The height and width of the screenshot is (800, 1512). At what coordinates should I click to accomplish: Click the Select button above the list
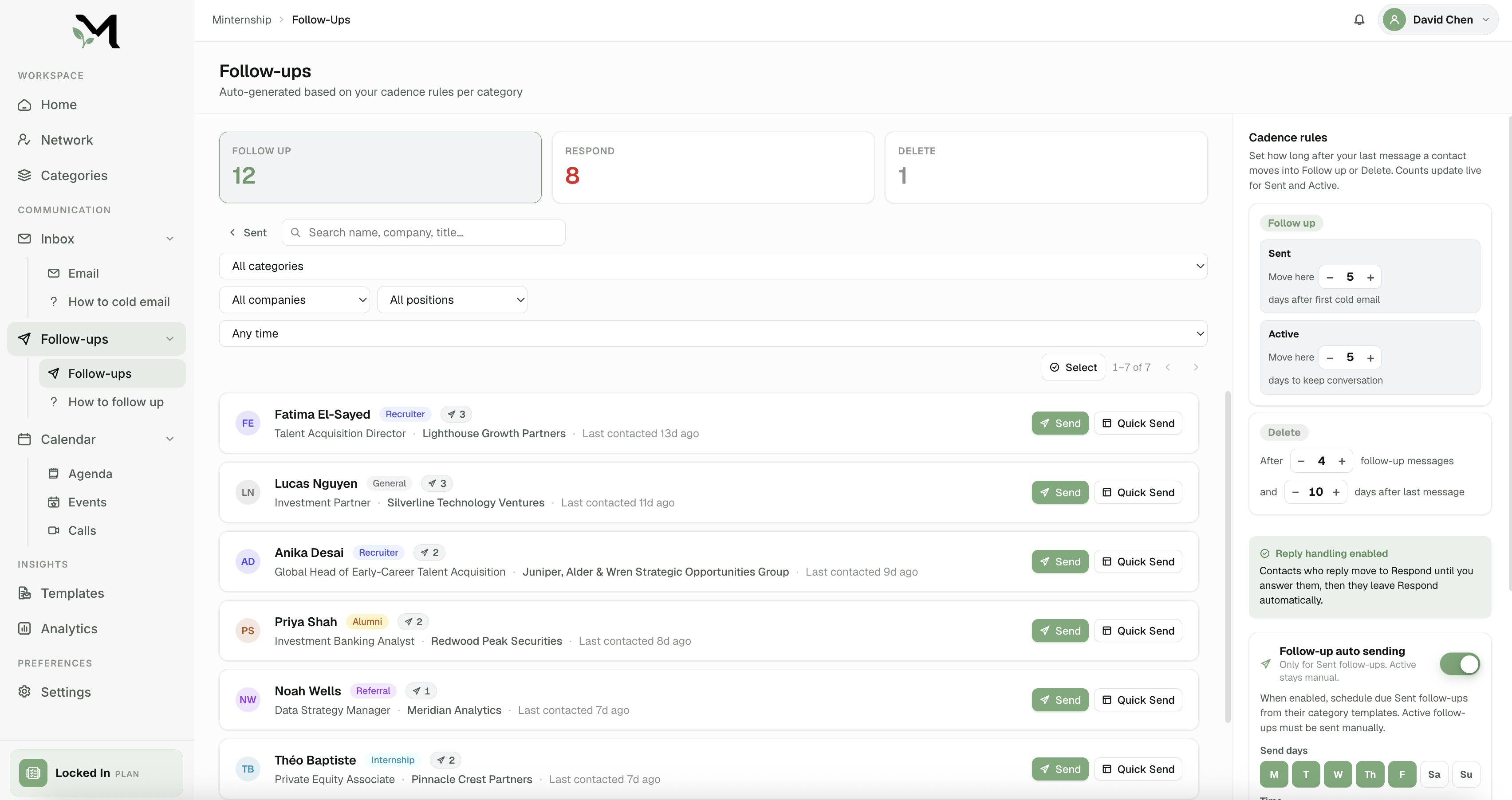1073,367
